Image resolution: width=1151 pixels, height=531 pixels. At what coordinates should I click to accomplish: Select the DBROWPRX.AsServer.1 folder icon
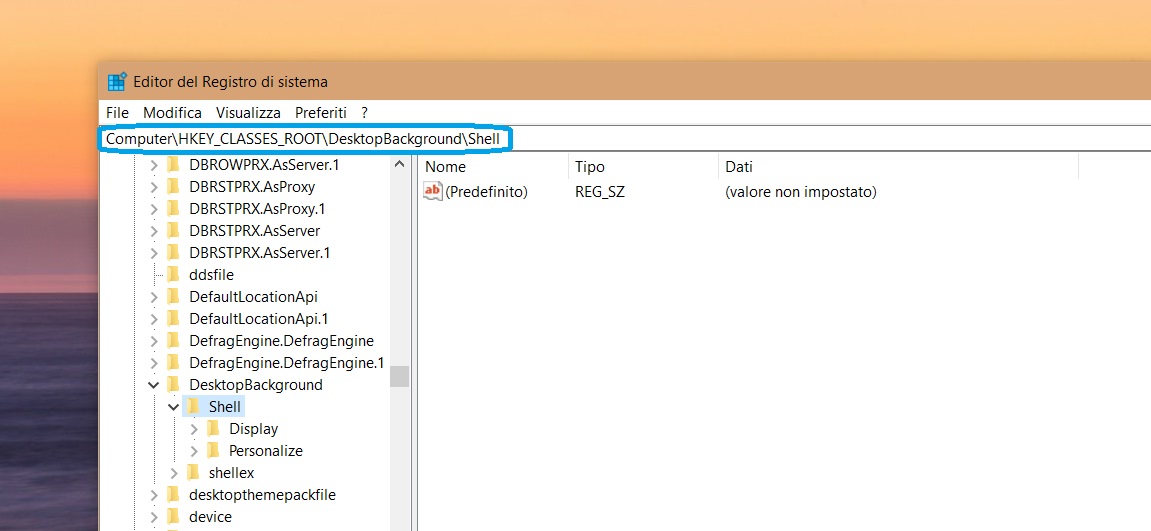tap(173, 165)
